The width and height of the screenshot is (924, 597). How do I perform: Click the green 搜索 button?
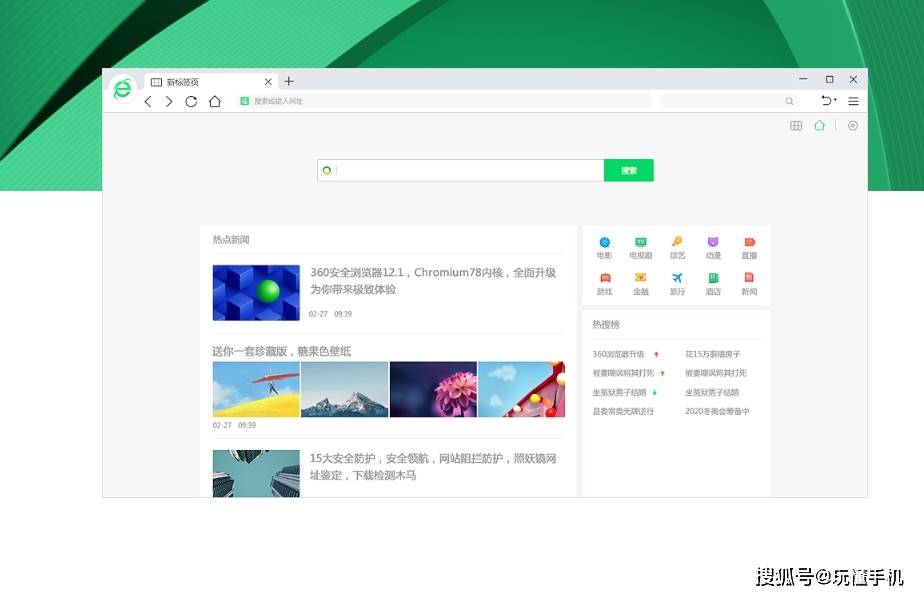coord(629,170)
